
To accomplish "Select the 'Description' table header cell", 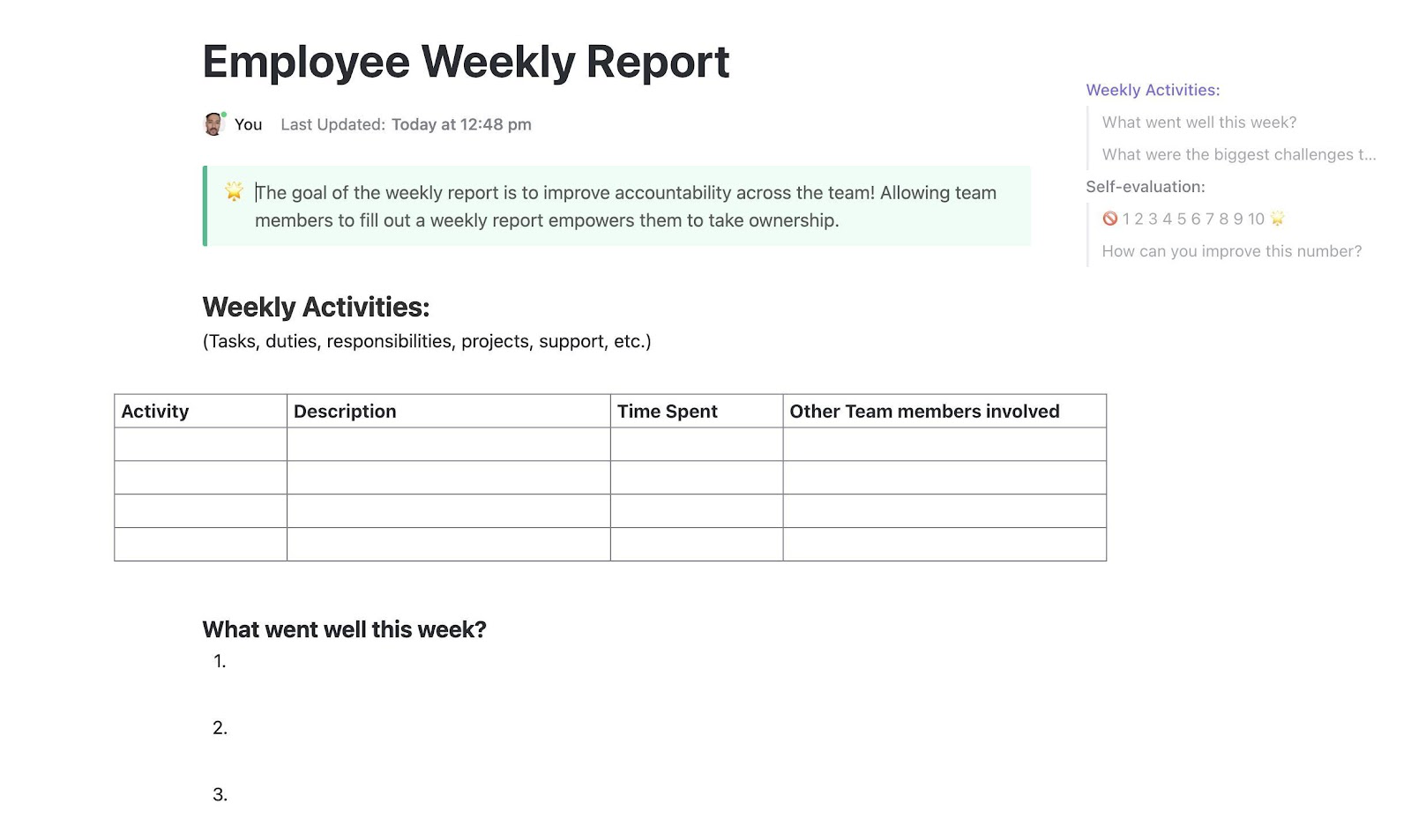I will click(x=448, y=411).
